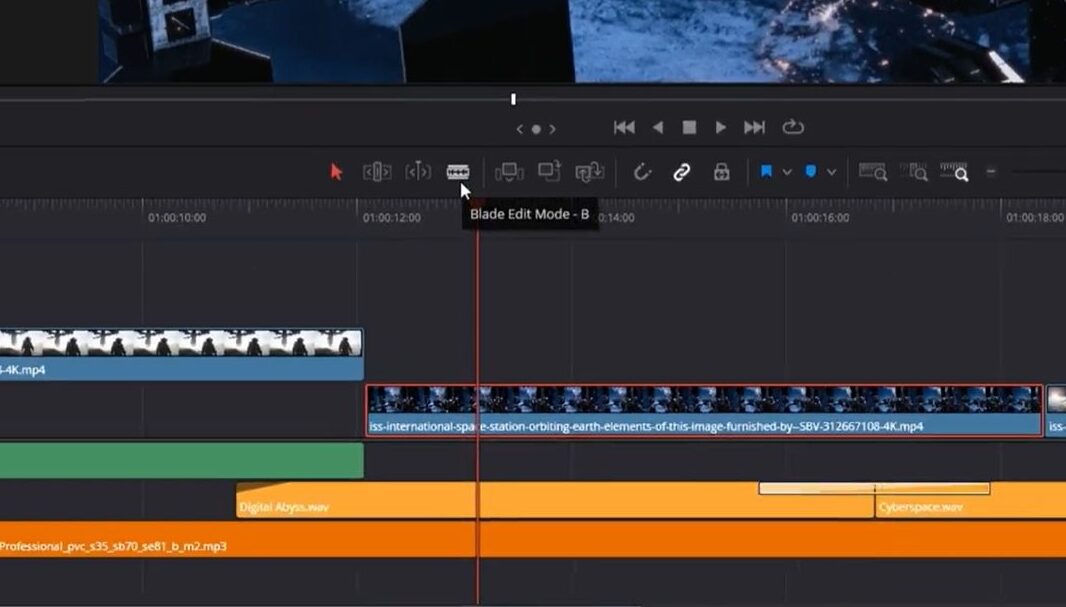Select the Digital Abyss.wav audio clip

tap(554, 500)
